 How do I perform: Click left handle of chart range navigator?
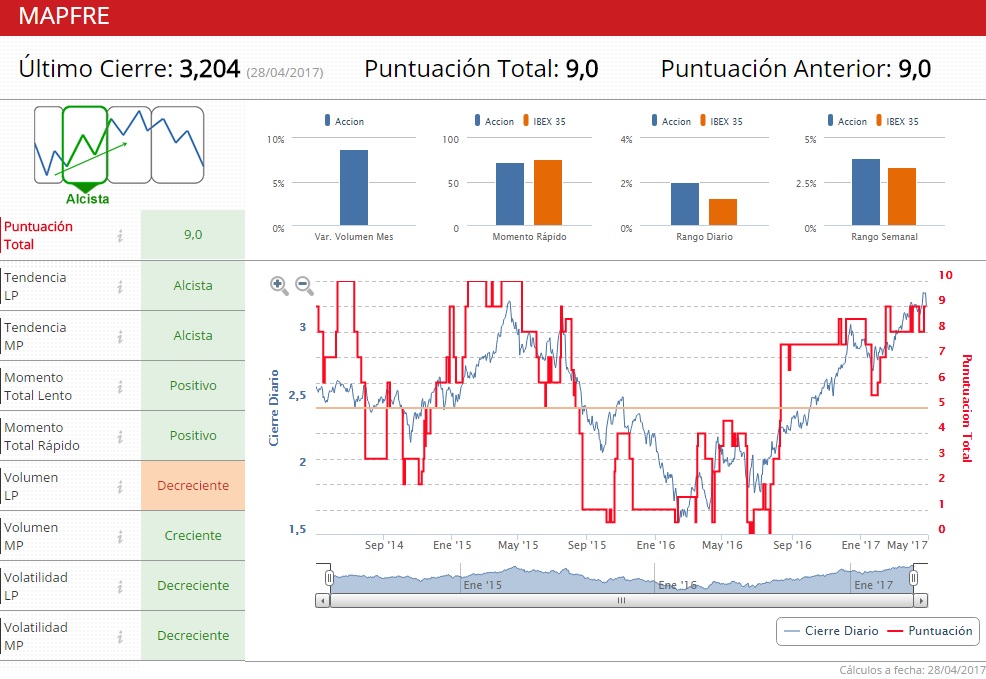click(x=329, y=578)
